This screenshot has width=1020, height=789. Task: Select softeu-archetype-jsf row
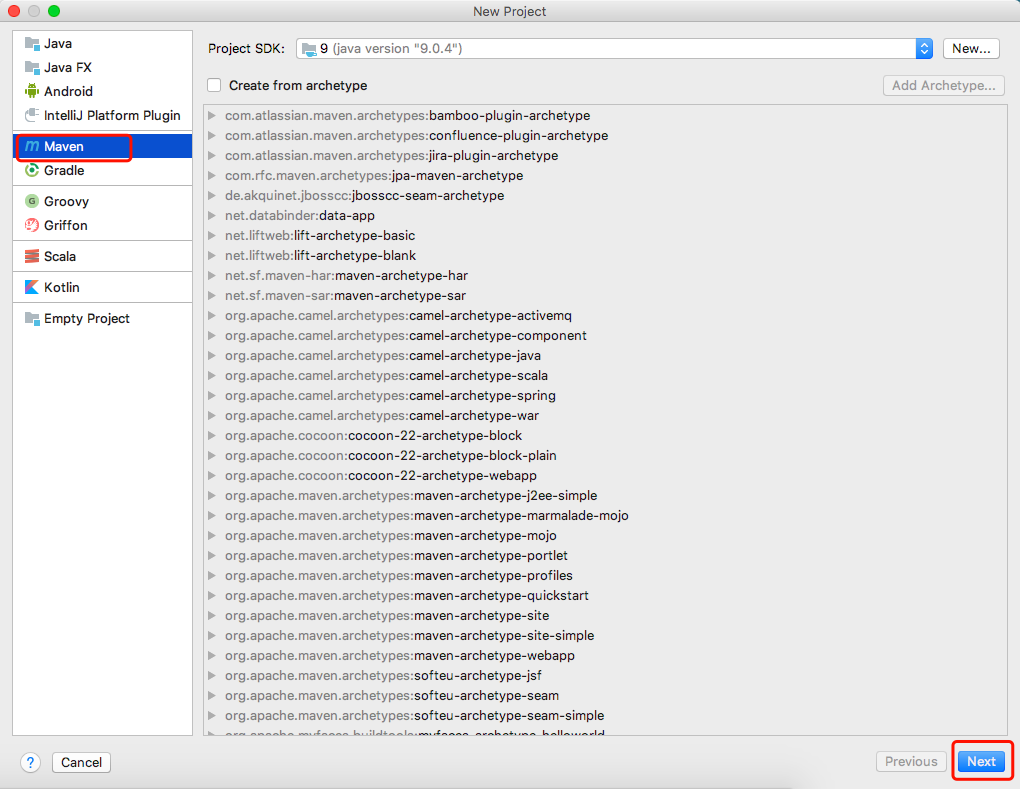[x=605, y=676]
